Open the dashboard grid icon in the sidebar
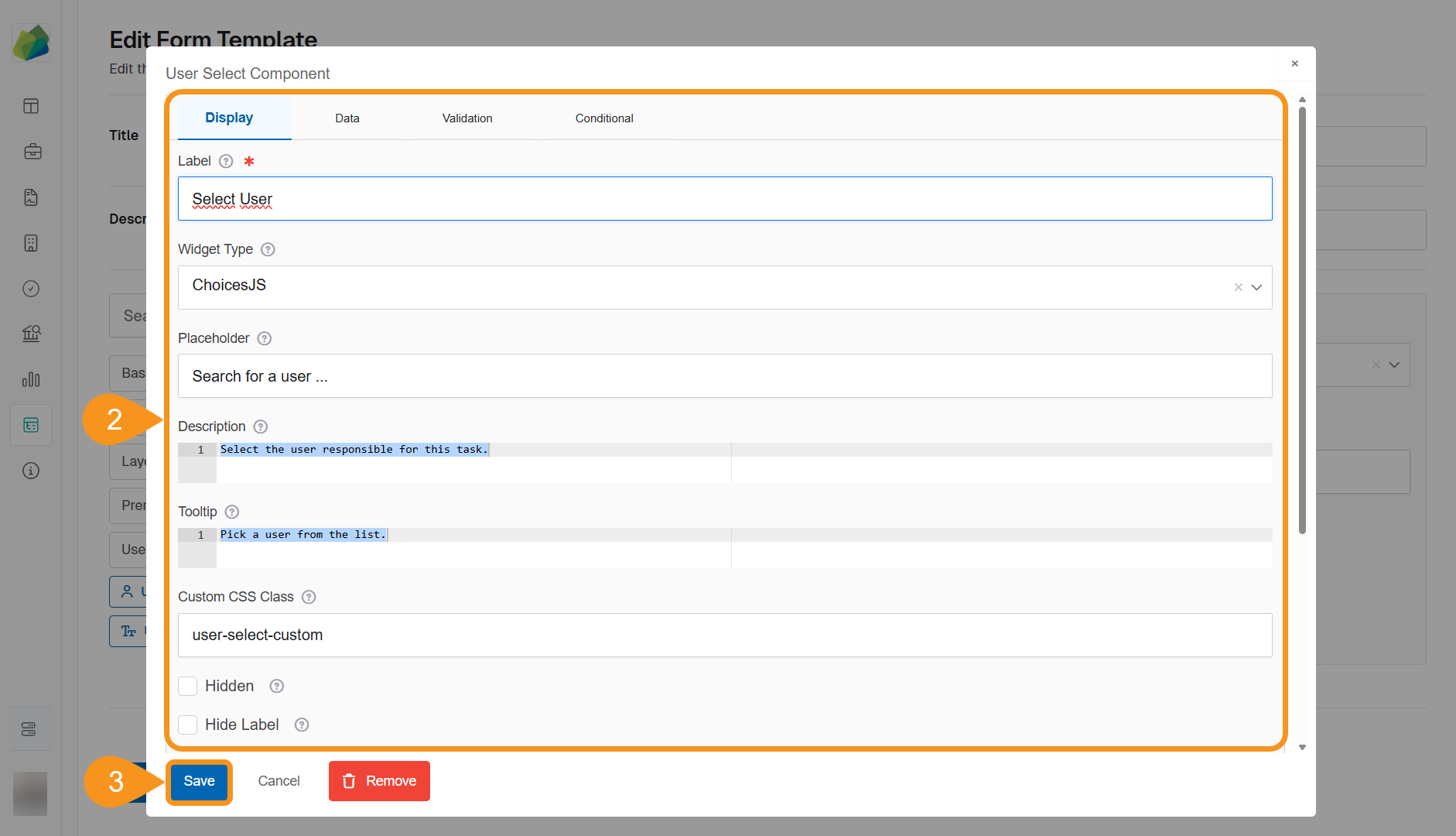 [x=31, y=106]
